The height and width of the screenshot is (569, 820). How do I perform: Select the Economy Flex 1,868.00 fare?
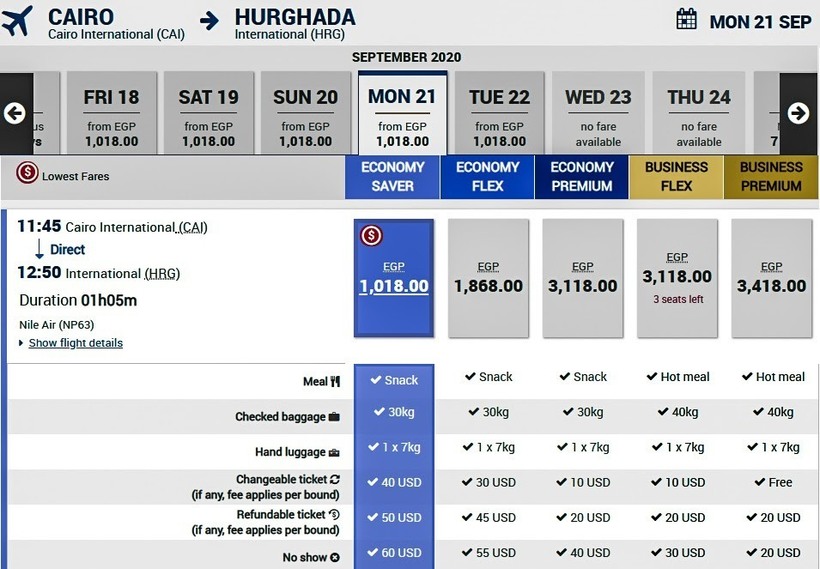pyautogui.click(x=488, y=278)
